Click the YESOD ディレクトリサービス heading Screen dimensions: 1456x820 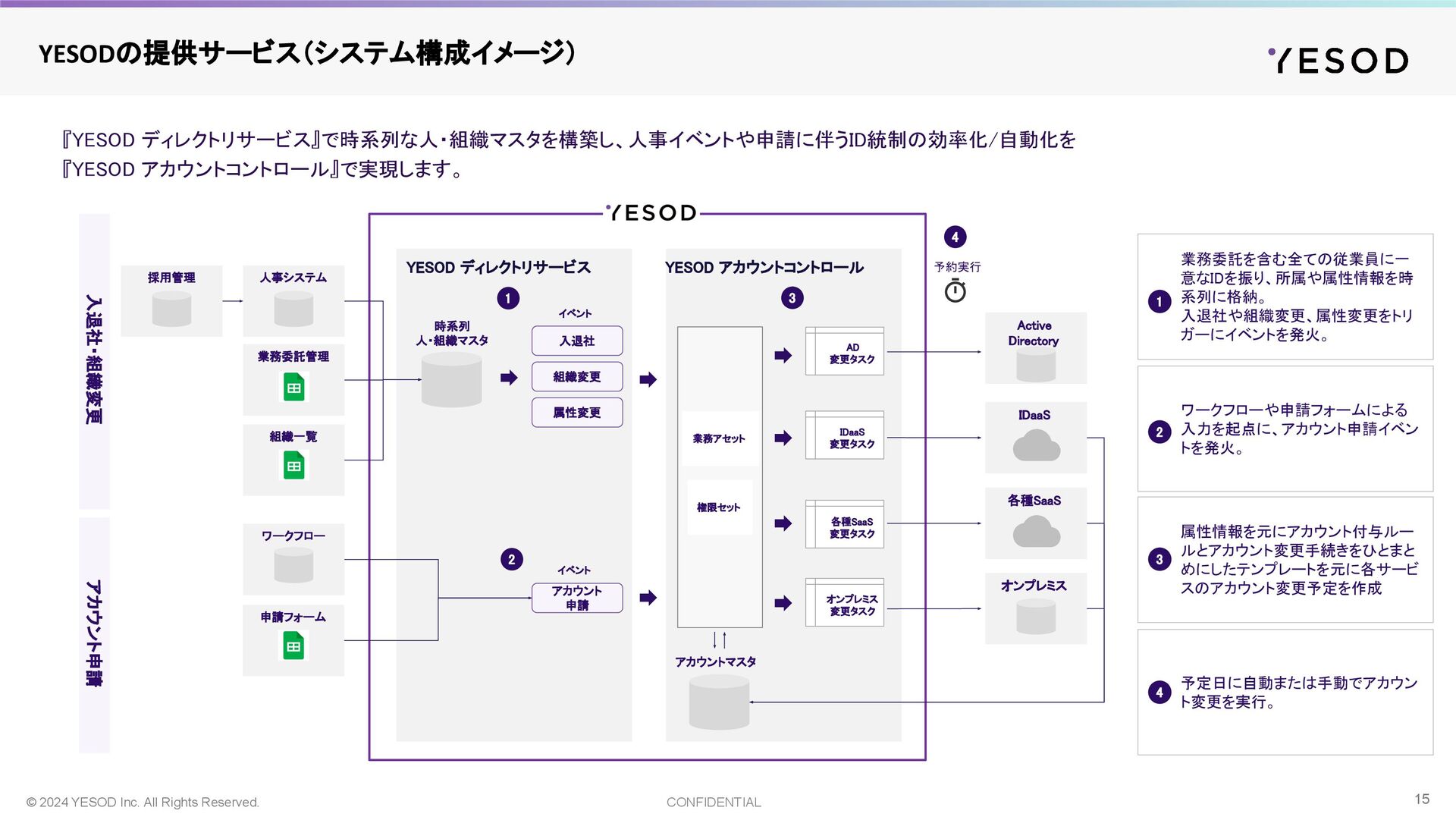point(498,267)
